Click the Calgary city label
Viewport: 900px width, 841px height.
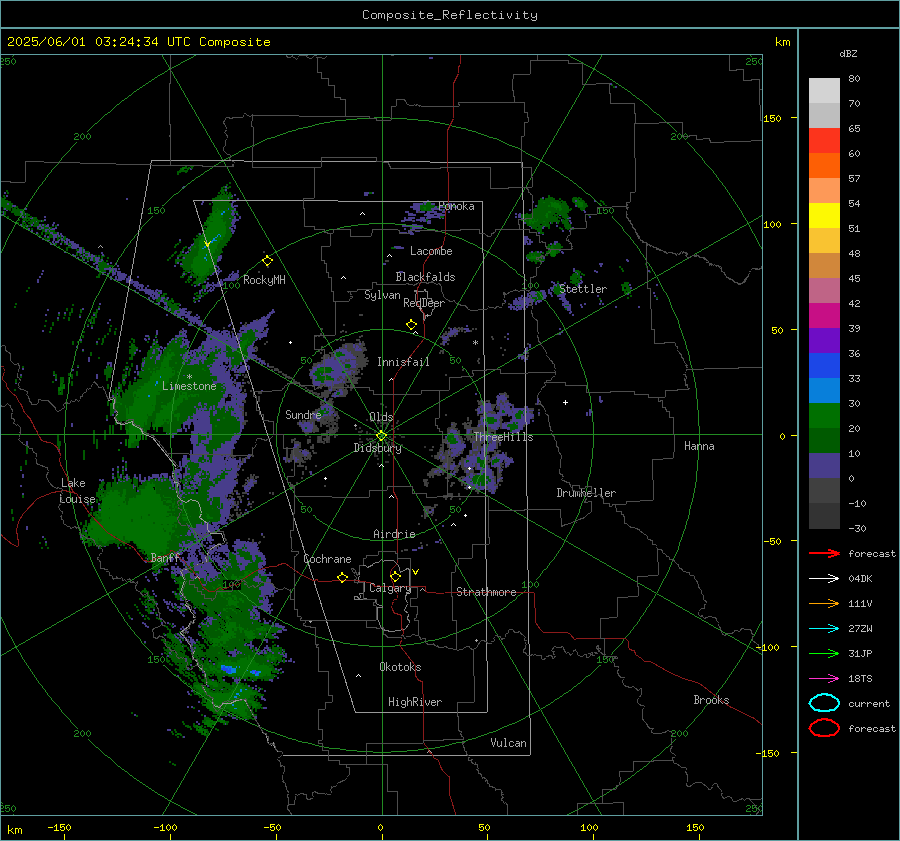(x=390, y=588)
